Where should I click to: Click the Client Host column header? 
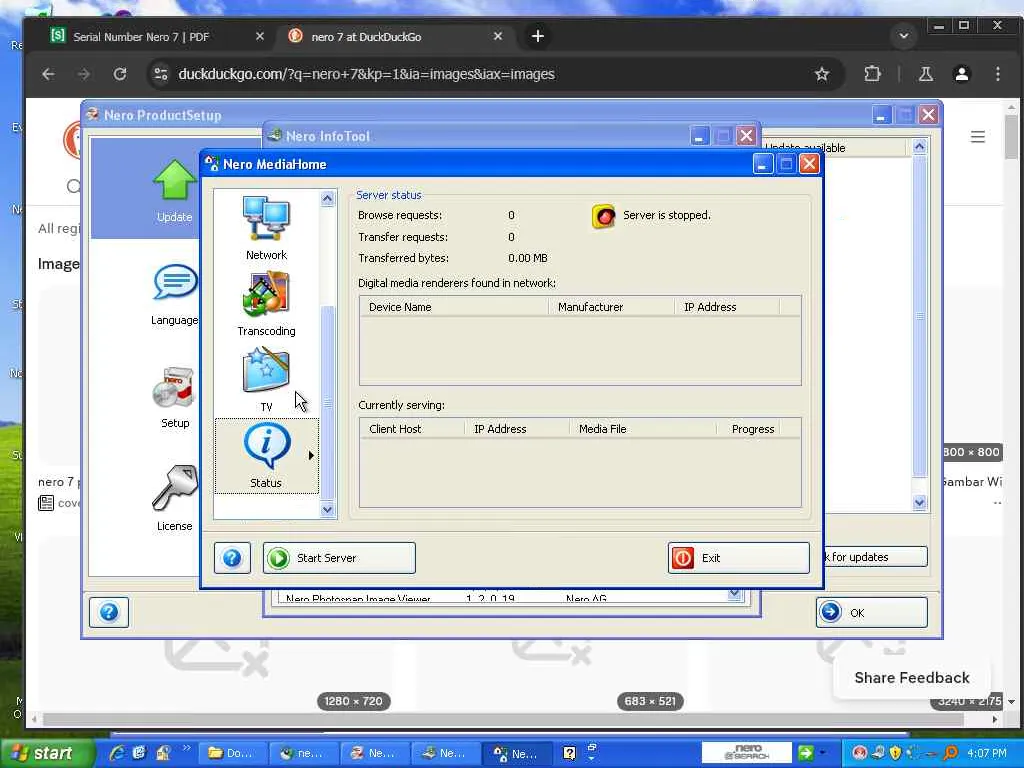coord(412,429)
